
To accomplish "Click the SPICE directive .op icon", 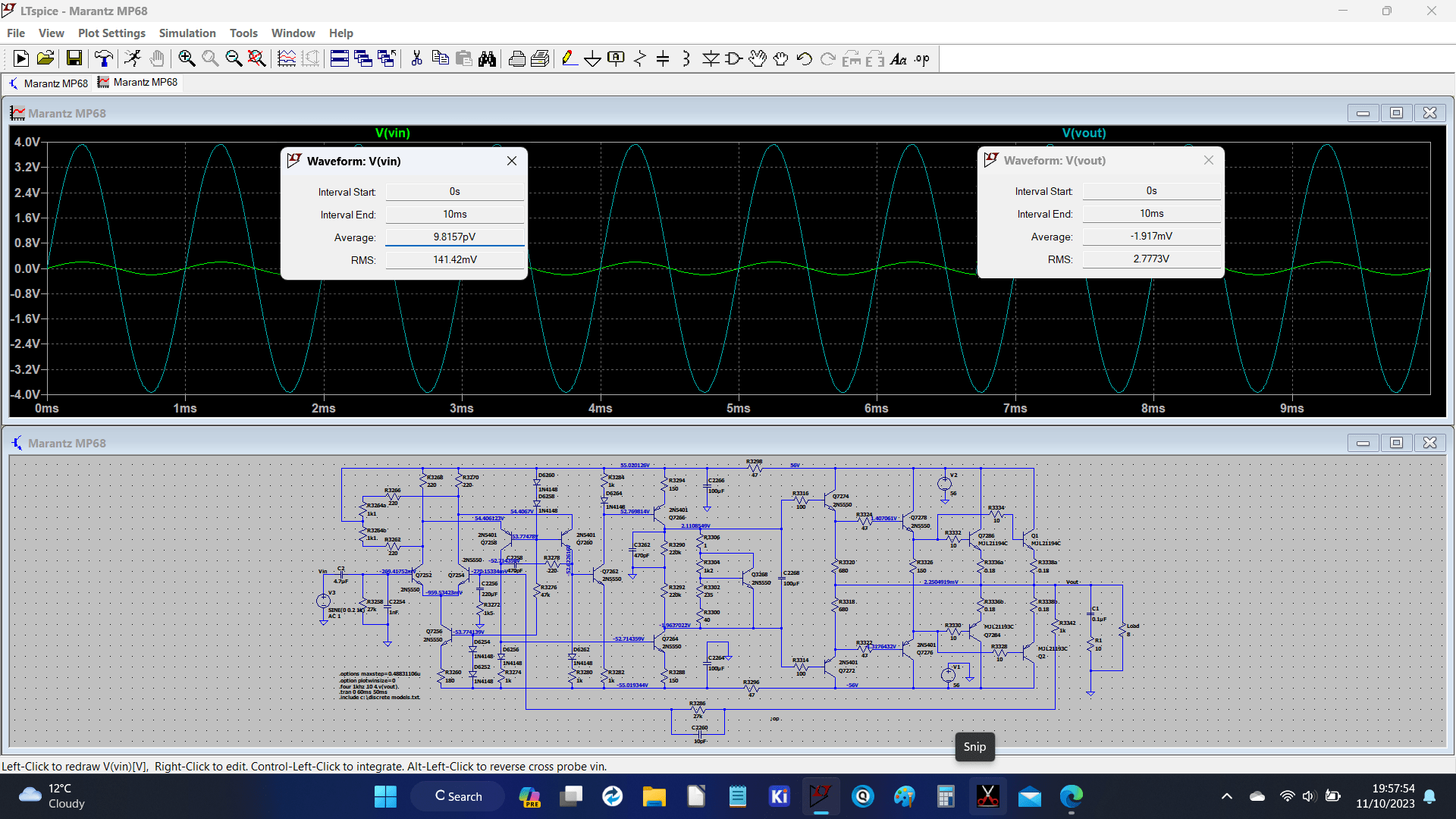I will pos(922,58).
